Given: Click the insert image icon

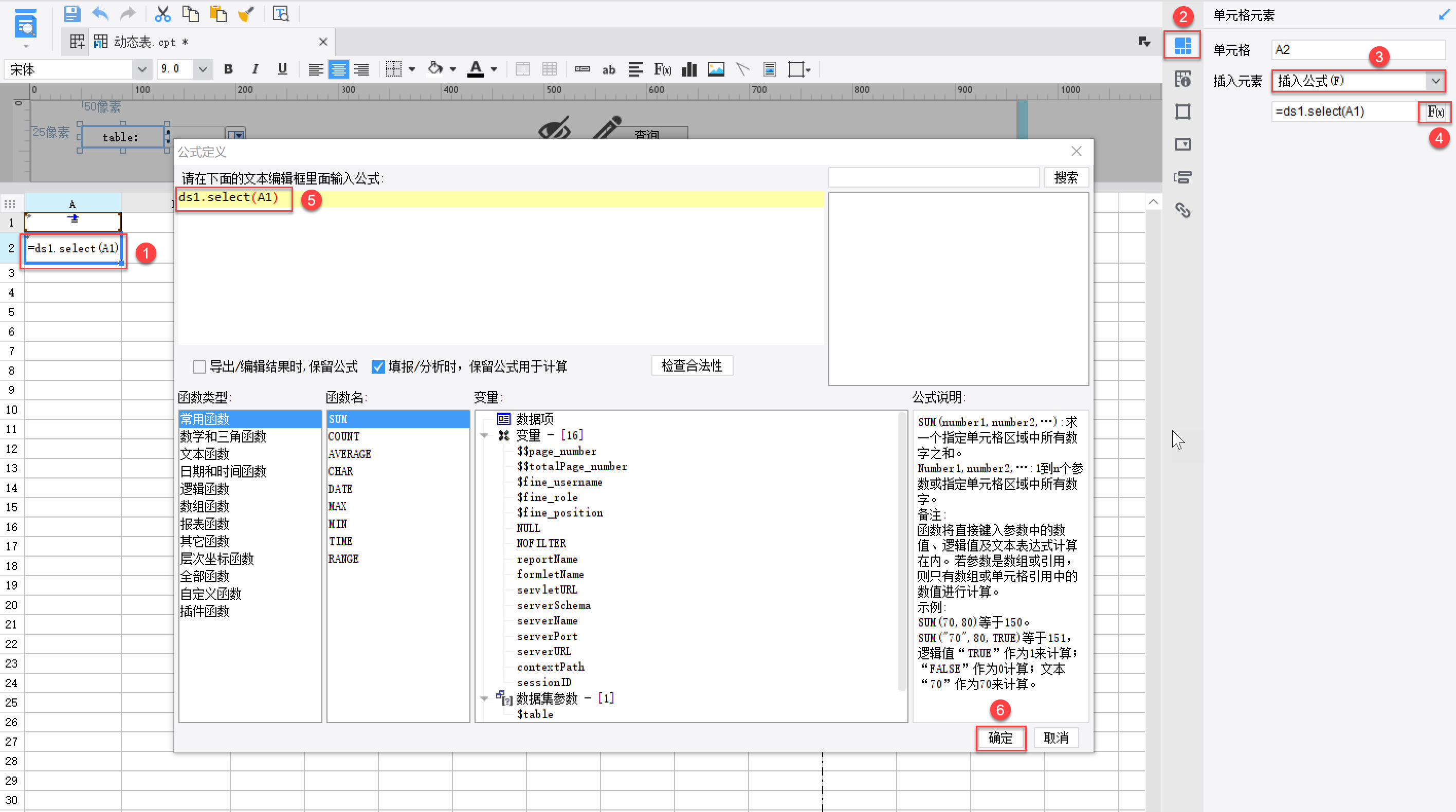Looking at the screenshot, I should tap(716, 69).
